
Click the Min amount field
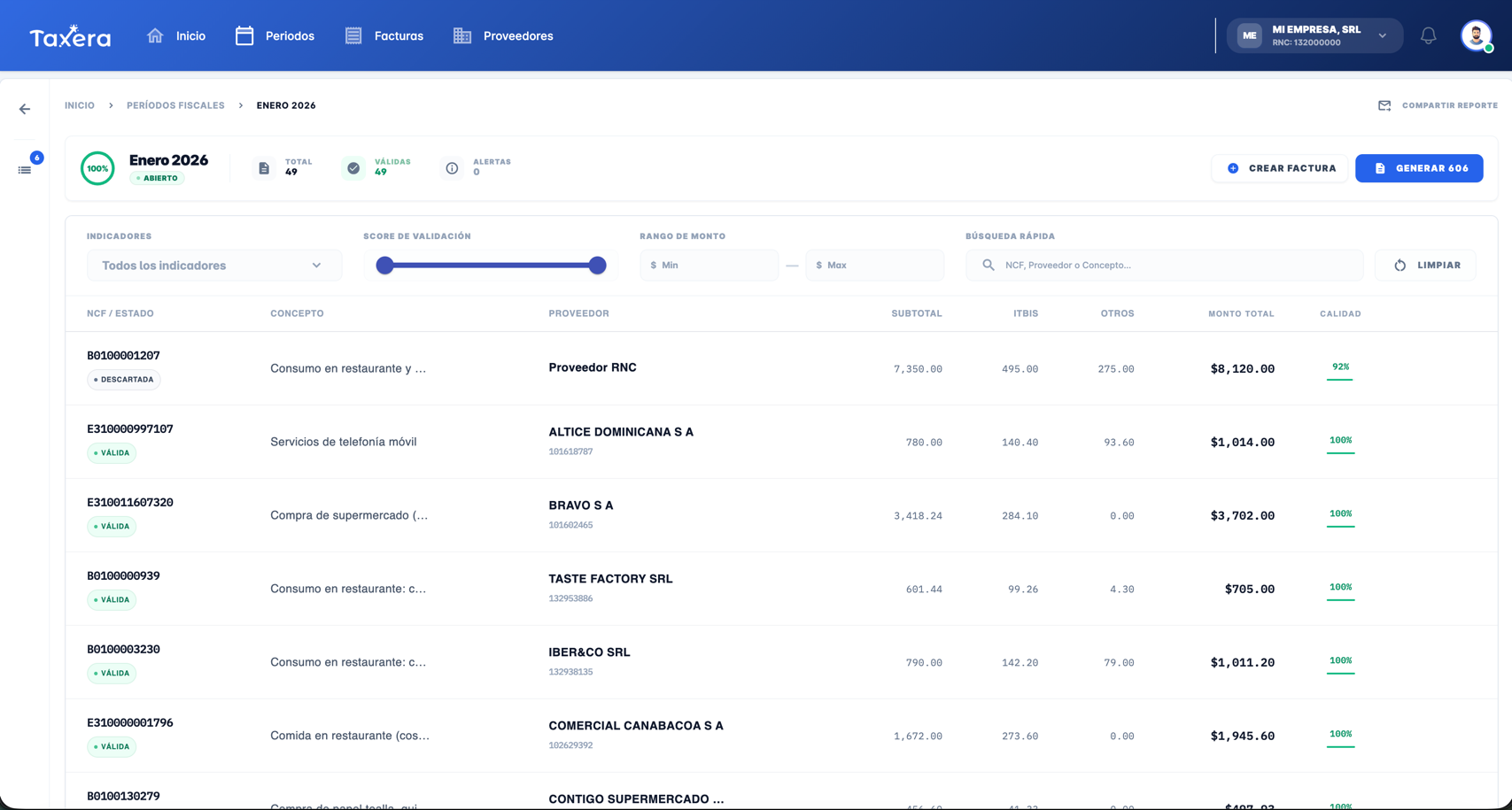click(x=709, y=265)
